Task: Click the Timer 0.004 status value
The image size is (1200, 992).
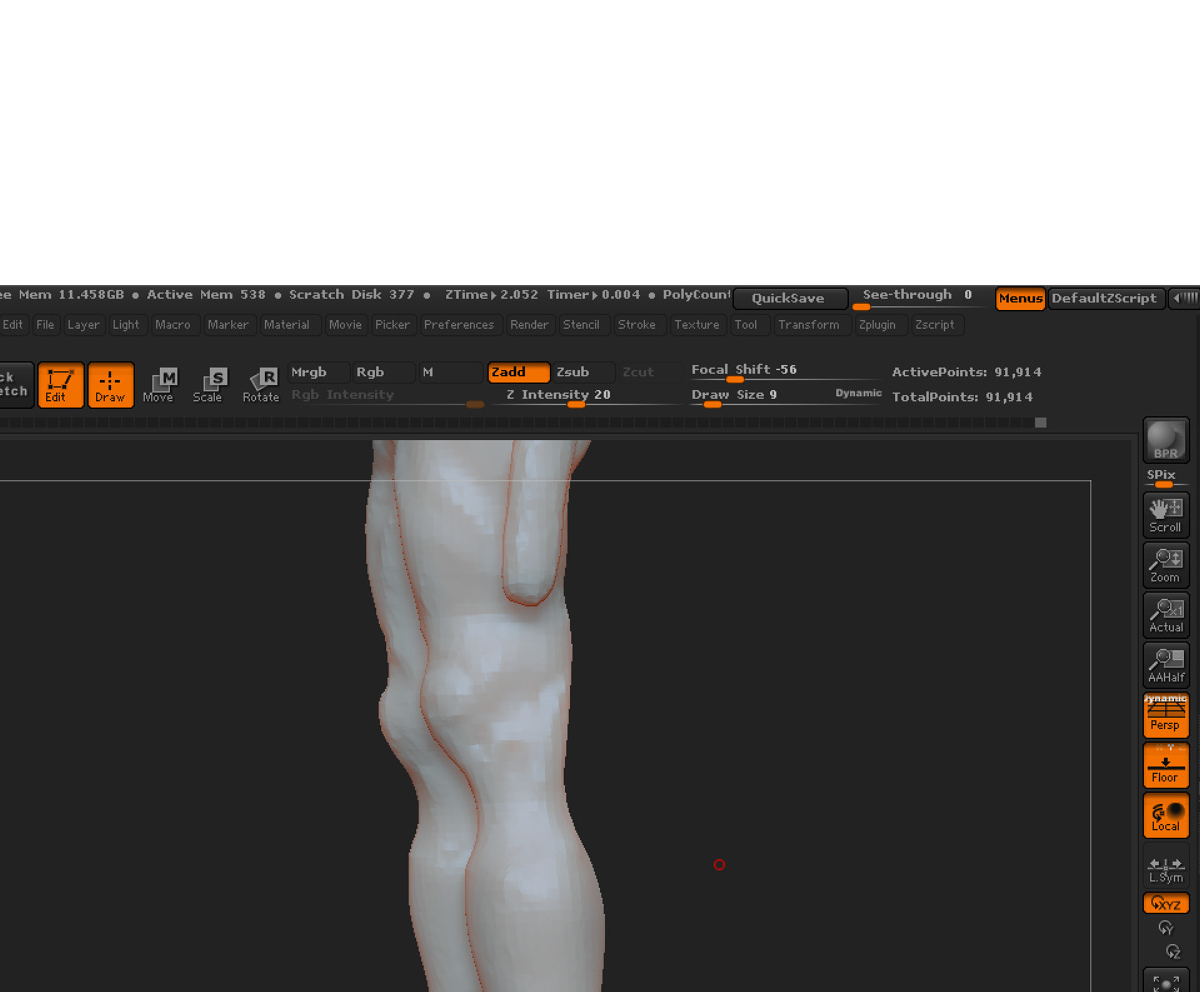Action: (593, 295)
